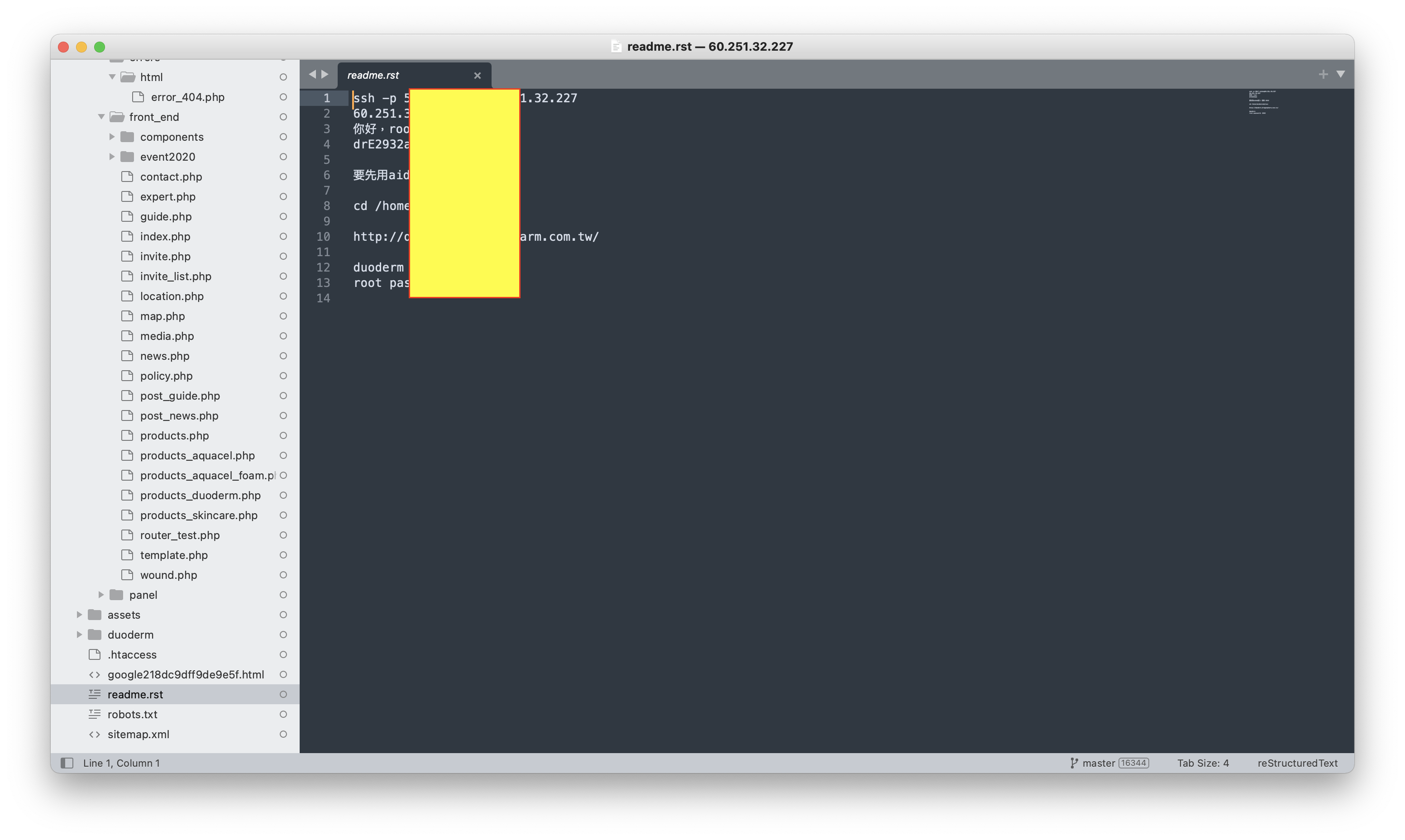Open invite_list.php file

[x=176, y=276]
